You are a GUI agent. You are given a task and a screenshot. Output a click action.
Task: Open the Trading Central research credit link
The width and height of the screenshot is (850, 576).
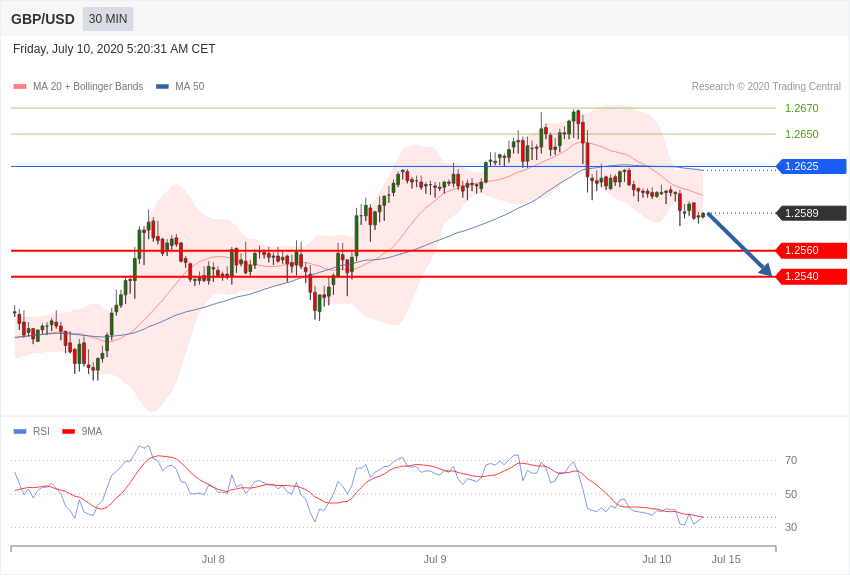[x=766, y=87]
